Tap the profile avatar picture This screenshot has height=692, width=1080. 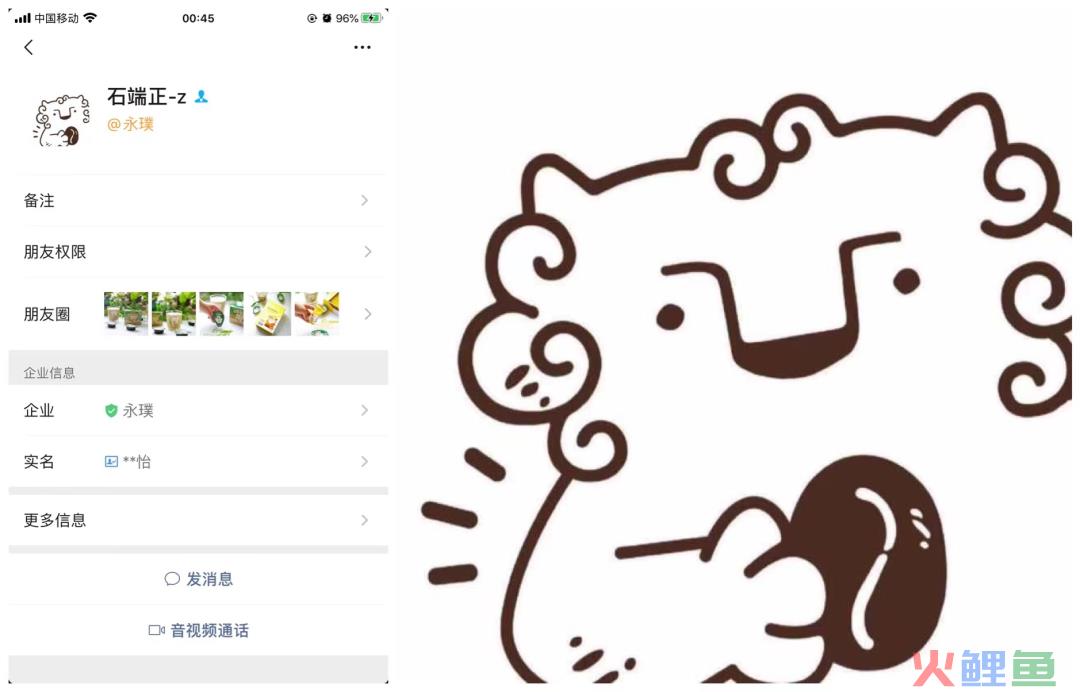[x=61, y=120]
